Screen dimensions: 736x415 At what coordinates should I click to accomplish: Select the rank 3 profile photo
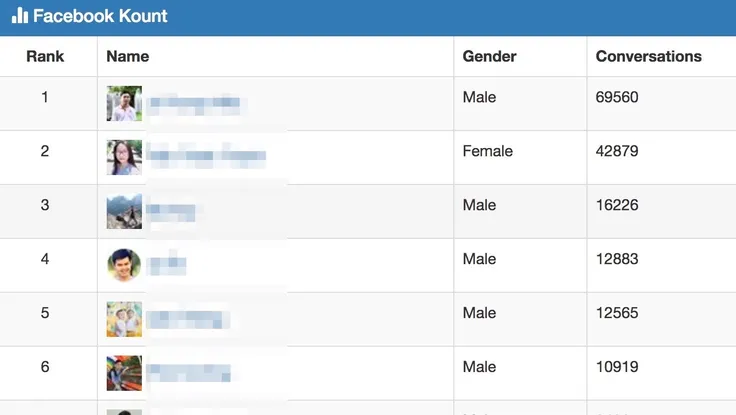point(124,211)
